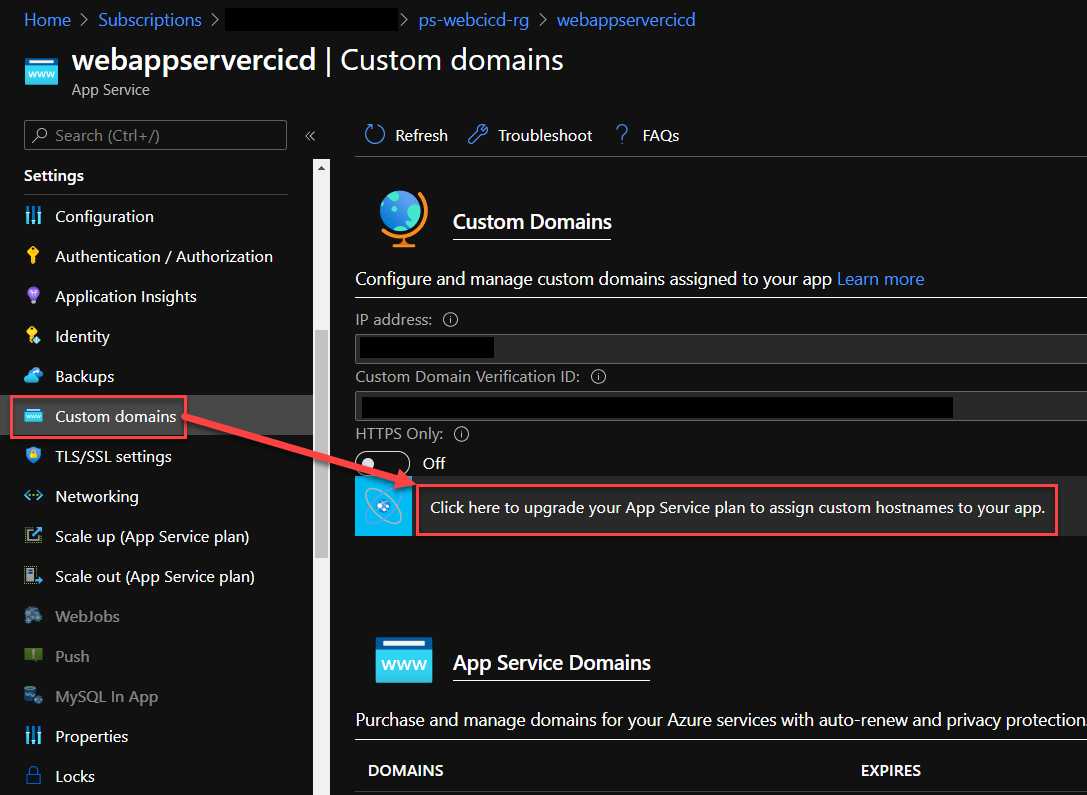Enable the HTTPS Only switch
This screenshot has width=1087, height=795.
[383, 462]
